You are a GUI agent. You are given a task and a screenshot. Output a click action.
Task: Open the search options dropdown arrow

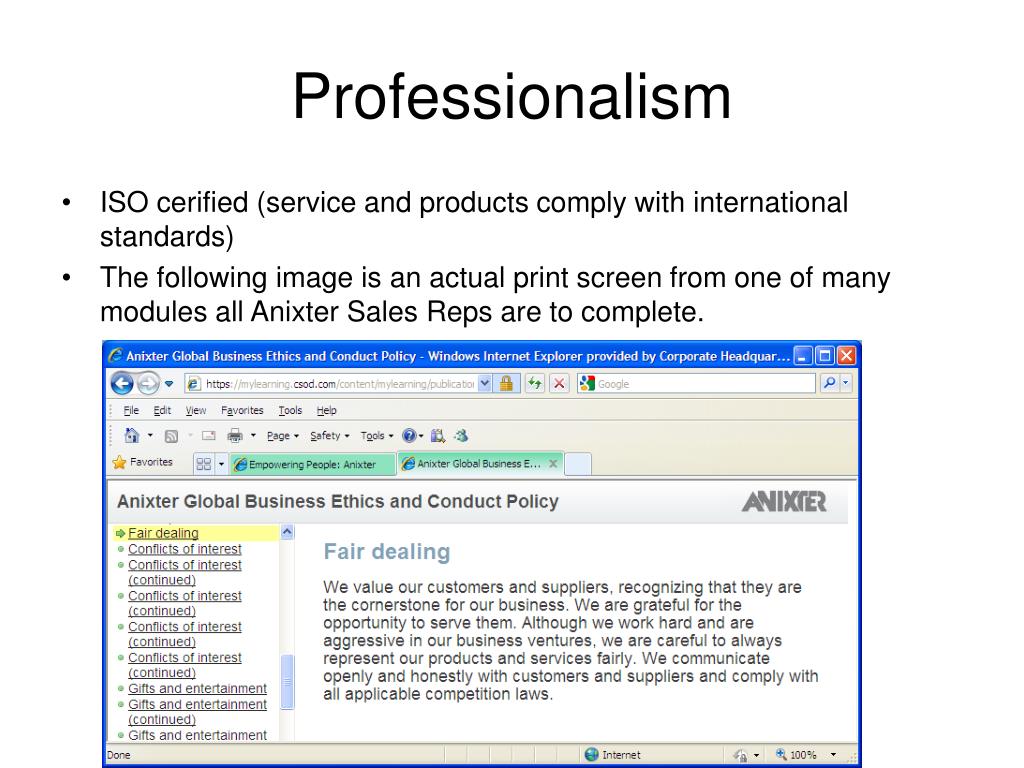click(846, 383)
